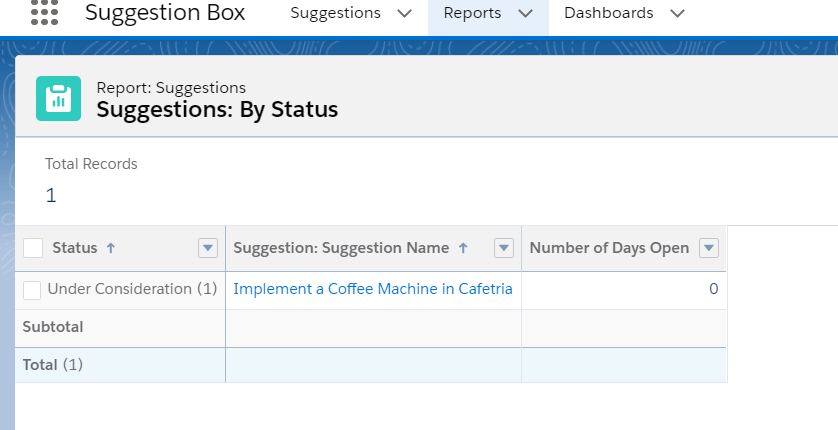Open the Dashboards tab
The width and height of the screenshot is (838, 430).
(x=609, y=13)
